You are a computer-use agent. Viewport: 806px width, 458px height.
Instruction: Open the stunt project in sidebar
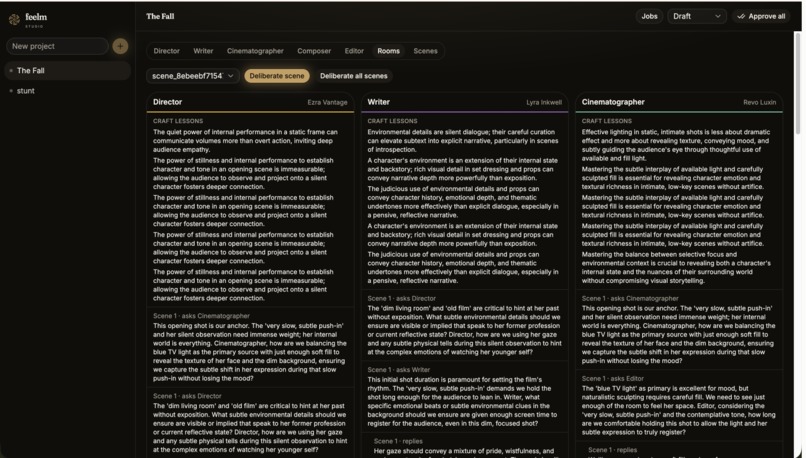(68, 91)
